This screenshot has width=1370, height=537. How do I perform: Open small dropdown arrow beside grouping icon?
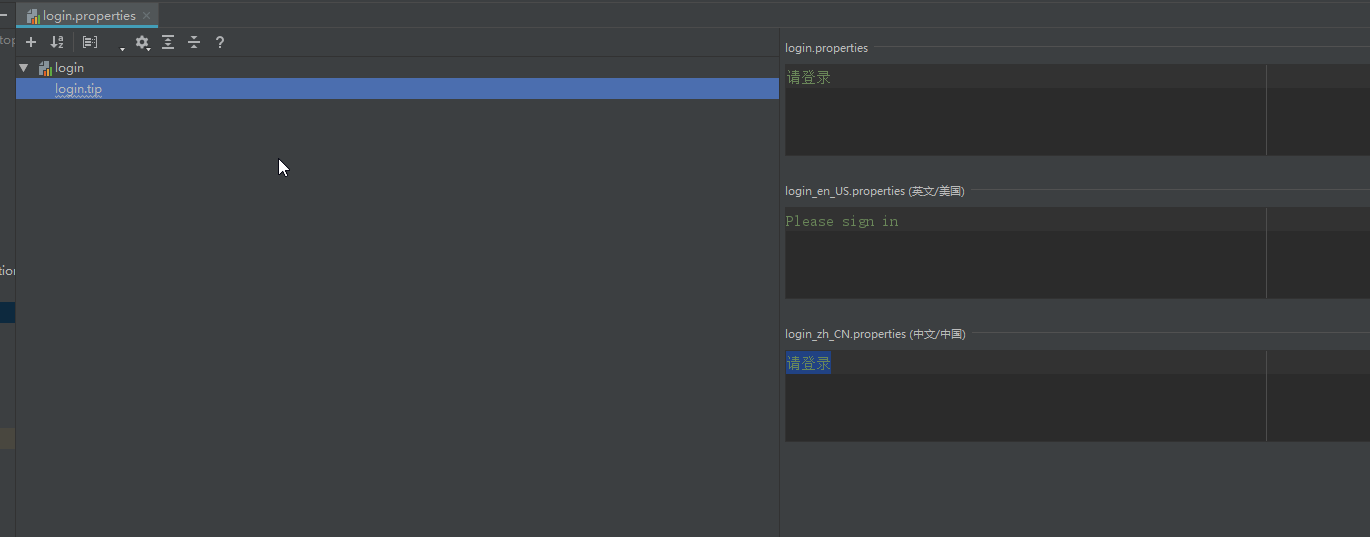coord(122,48)
